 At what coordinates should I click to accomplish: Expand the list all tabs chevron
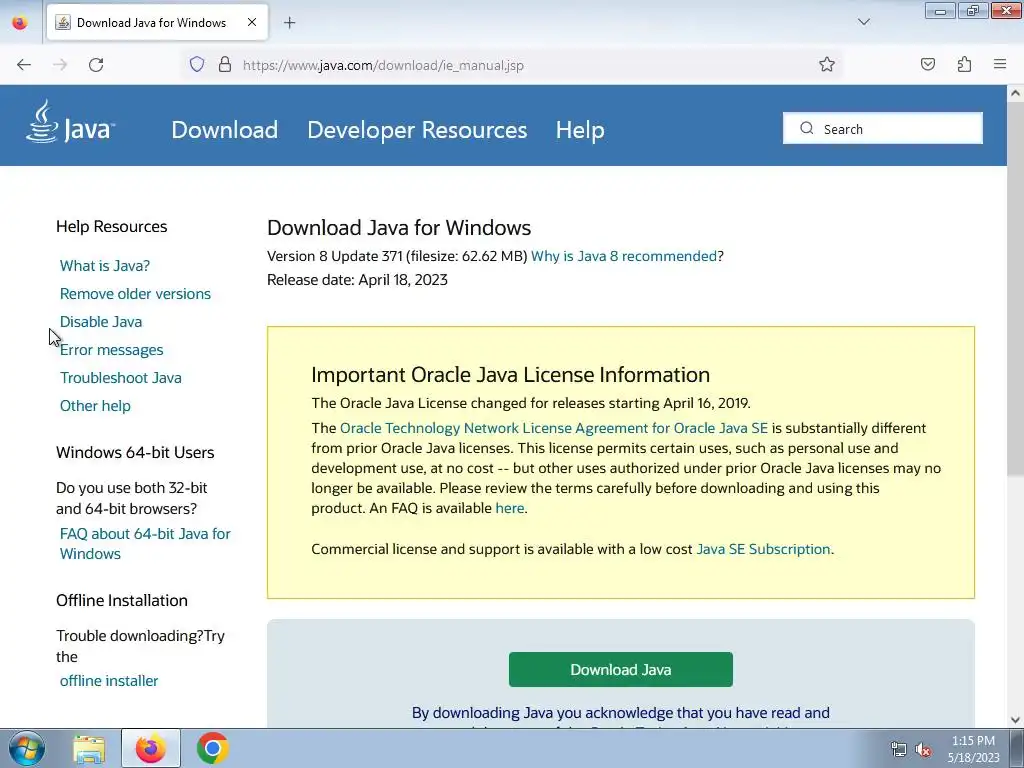[x=864, y=23]
